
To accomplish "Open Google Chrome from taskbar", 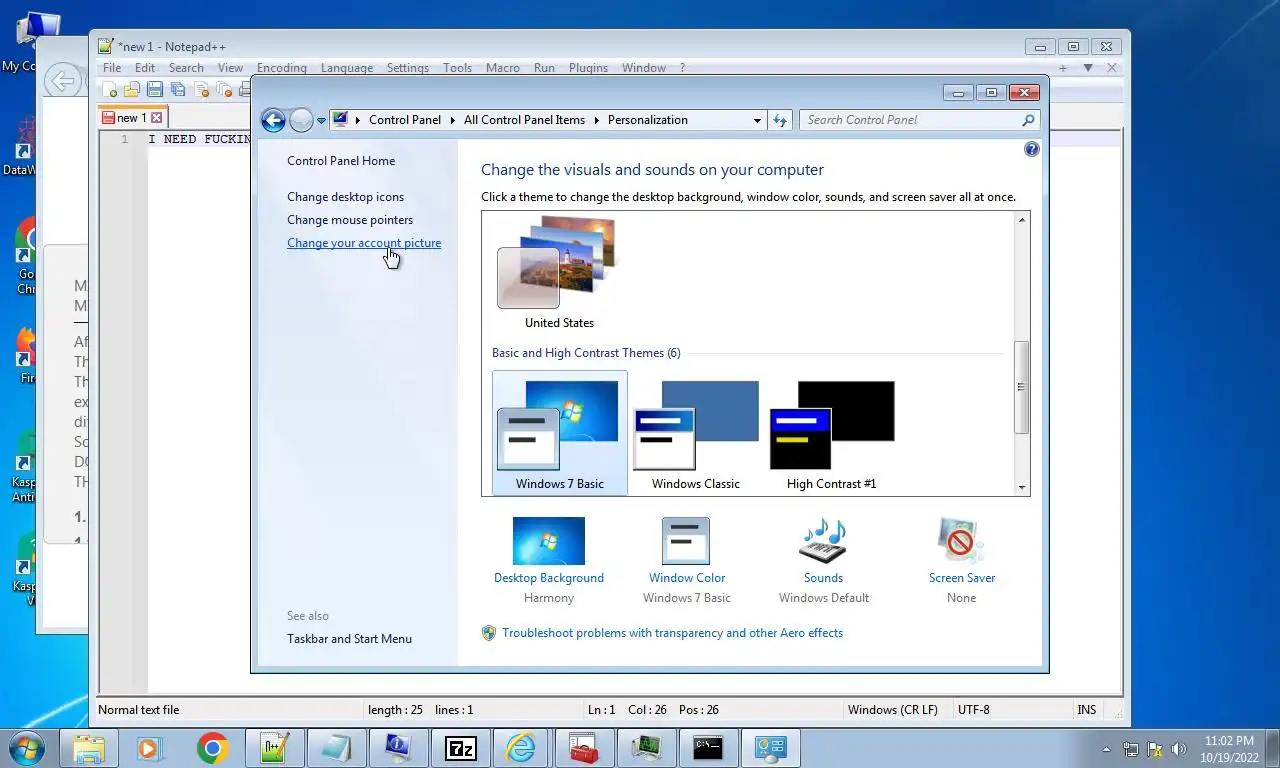I will (x=212, y=748).
